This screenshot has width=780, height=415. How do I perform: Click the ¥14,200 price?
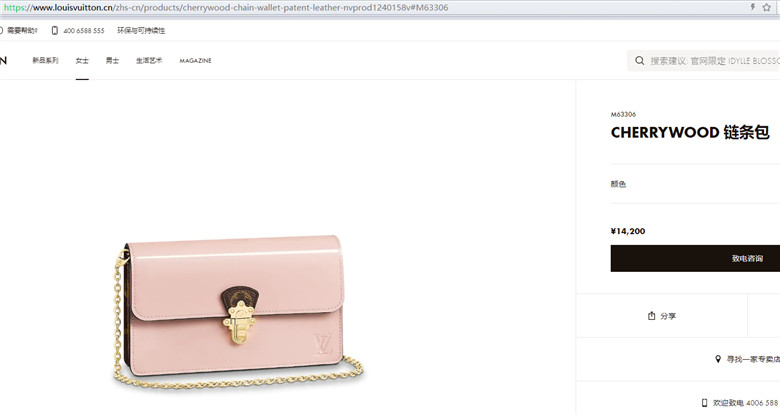(628, 231)
